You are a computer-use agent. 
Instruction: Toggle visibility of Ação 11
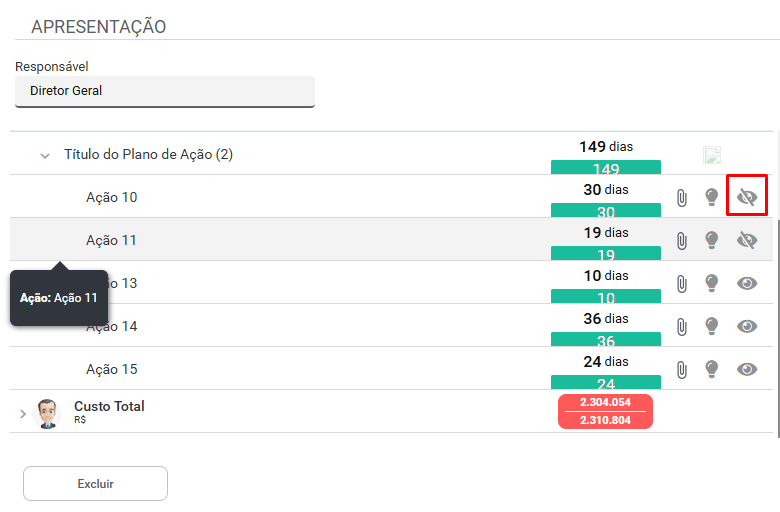tap(747, 241)
